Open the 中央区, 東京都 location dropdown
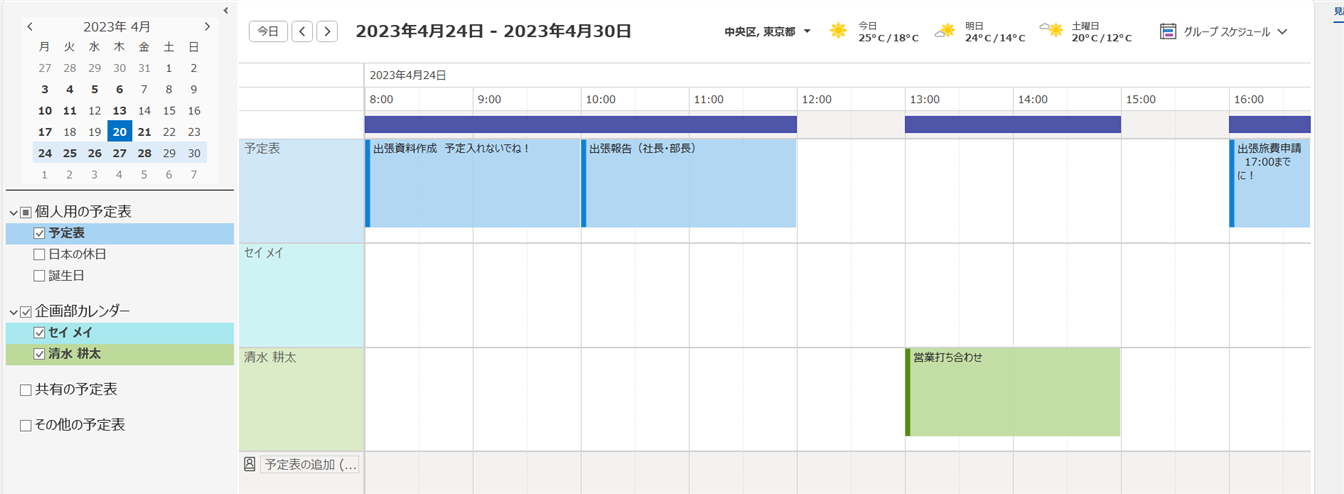Image resolution: width=1344 pixels, height=494 pixels. click(x=806, y=31)
